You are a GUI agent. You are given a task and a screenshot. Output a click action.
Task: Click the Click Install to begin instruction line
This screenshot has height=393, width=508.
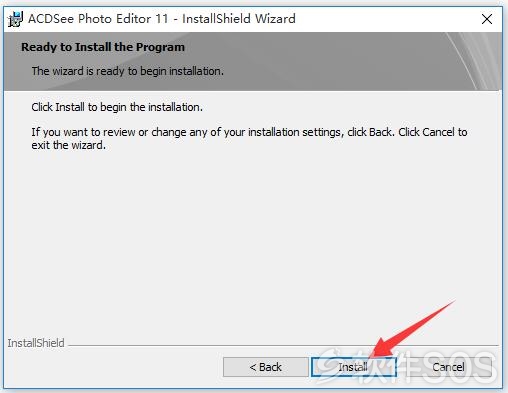click(117, 107)
